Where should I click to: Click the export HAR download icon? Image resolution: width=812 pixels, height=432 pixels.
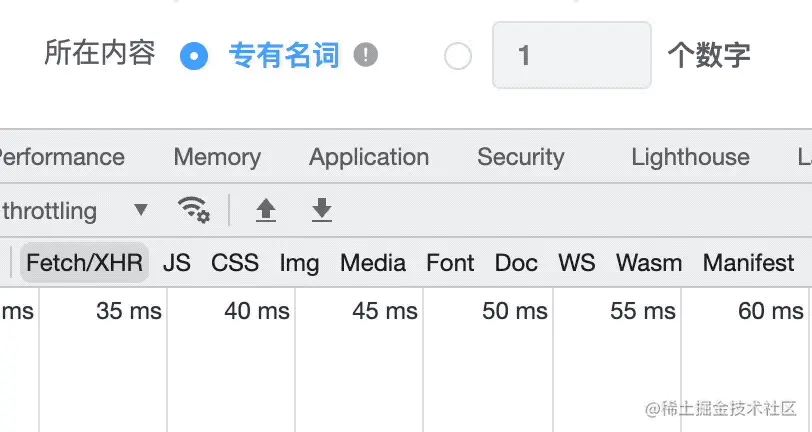(321, 210)
